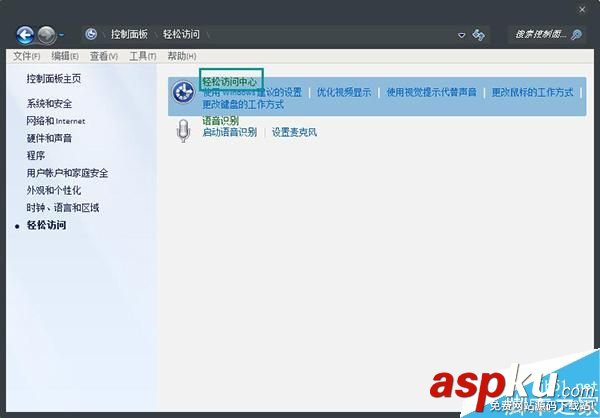Click the Control Panel icon in the address bar
The height and width of the screenshot is (418, 600).
tap(91, 34)
